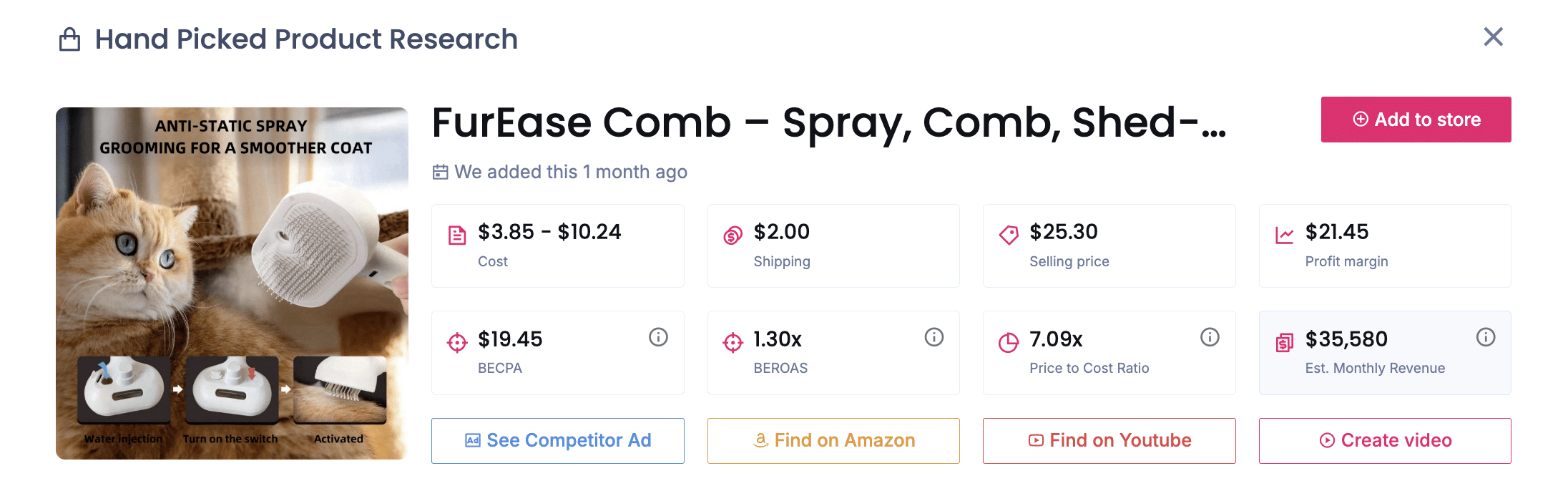Open Find on Amazon
Viewport: 1568px width, 481px height.
pos(833,440)
